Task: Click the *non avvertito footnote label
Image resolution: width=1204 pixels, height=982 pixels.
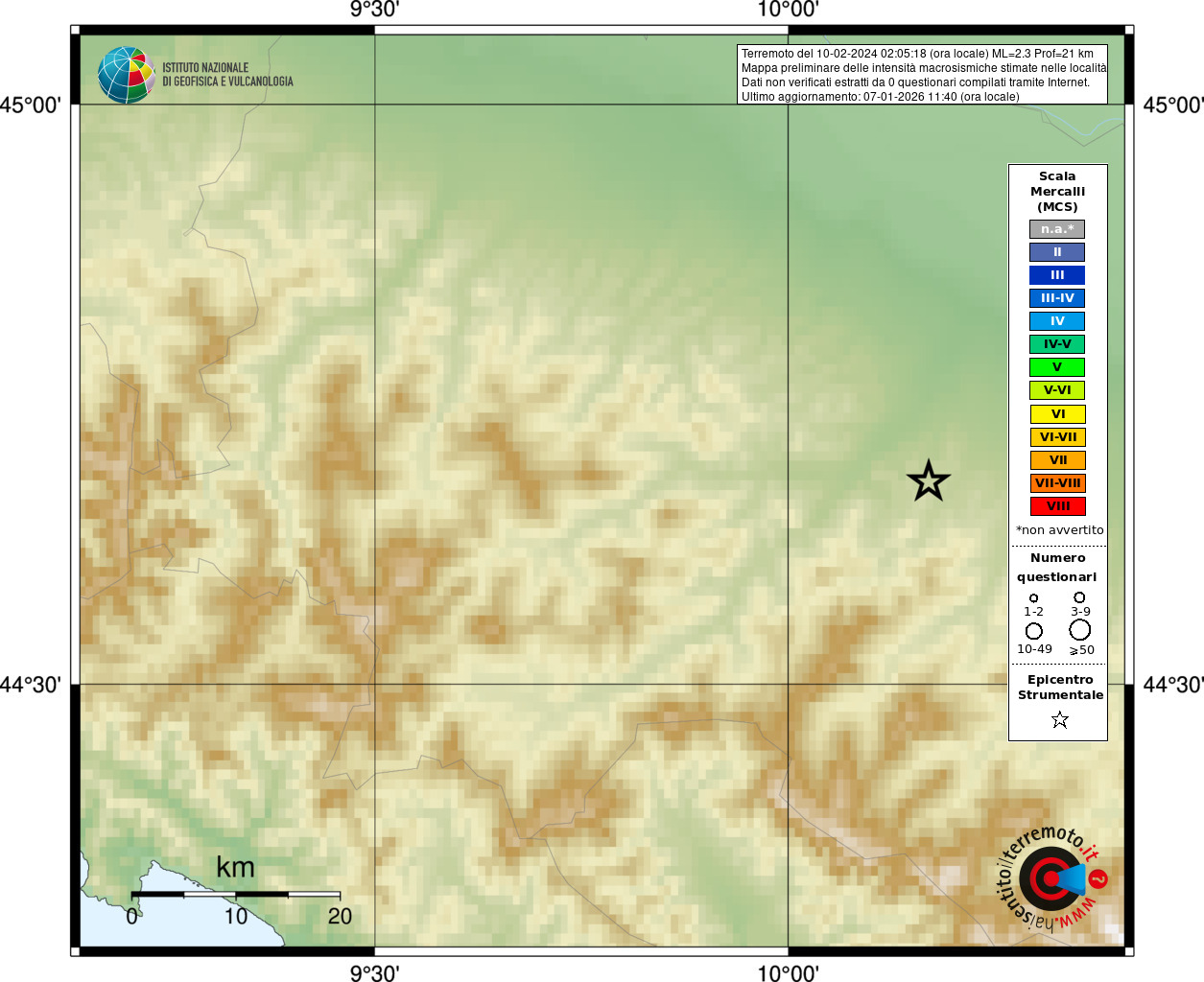Action: click(1059, 530)
